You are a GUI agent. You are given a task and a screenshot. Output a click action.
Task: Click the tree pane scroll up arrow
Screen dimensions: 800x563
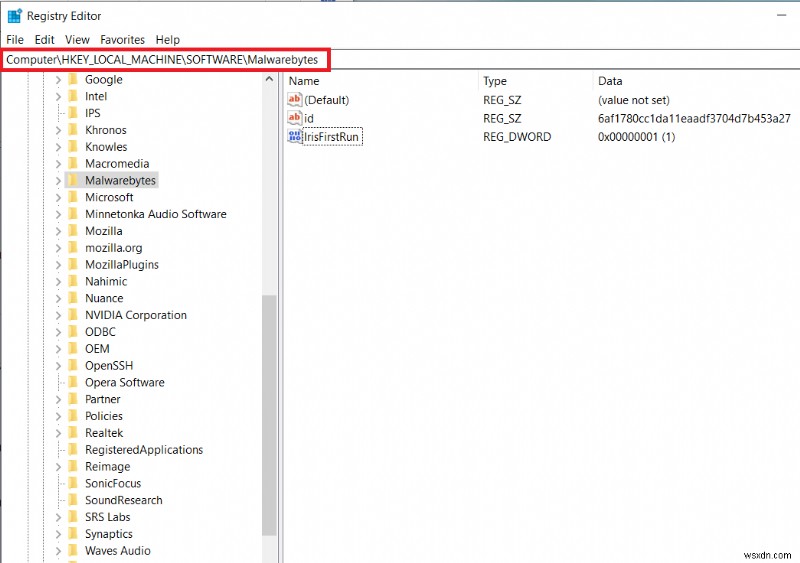(269, 79)
